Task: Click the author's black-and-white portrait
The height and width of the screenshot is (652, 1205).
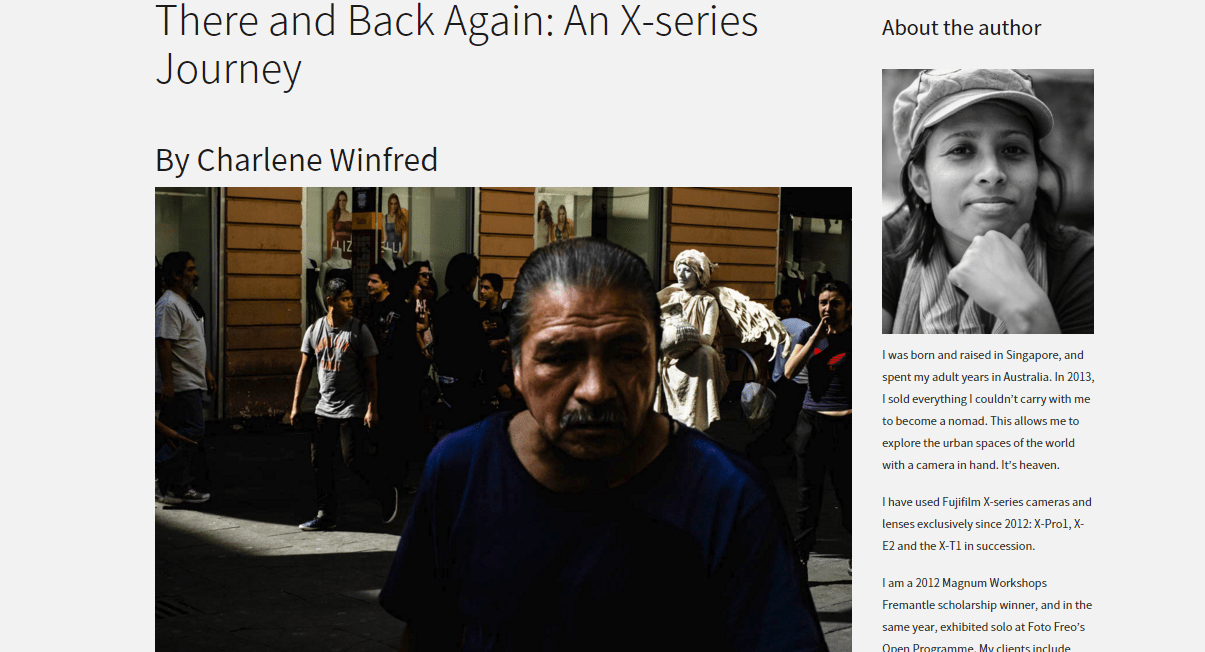Action: [x=987, y=201]
